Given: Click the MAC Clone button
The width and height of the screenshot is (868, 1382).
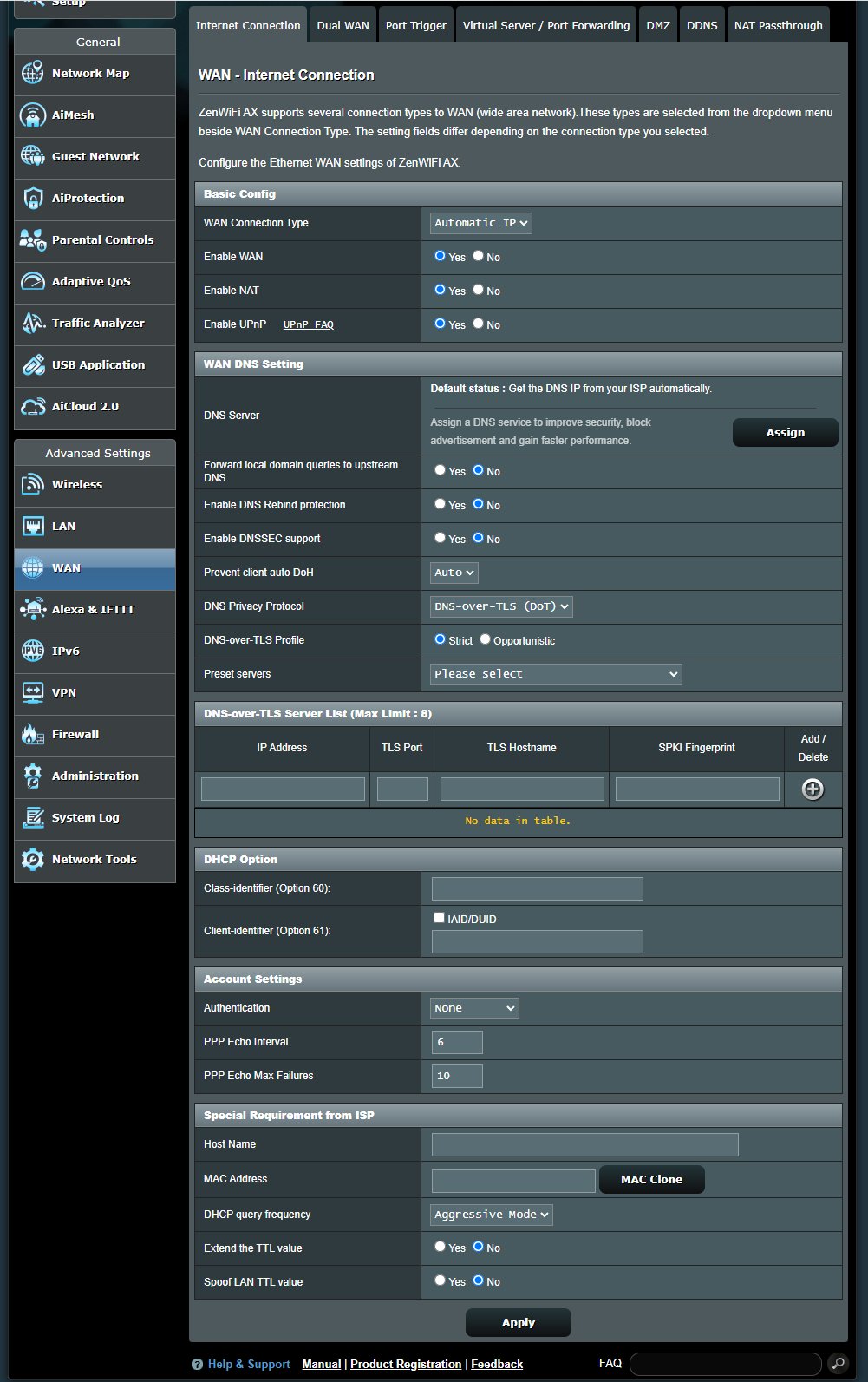Looking at the screenshot, I should (x=652, y=1179).
